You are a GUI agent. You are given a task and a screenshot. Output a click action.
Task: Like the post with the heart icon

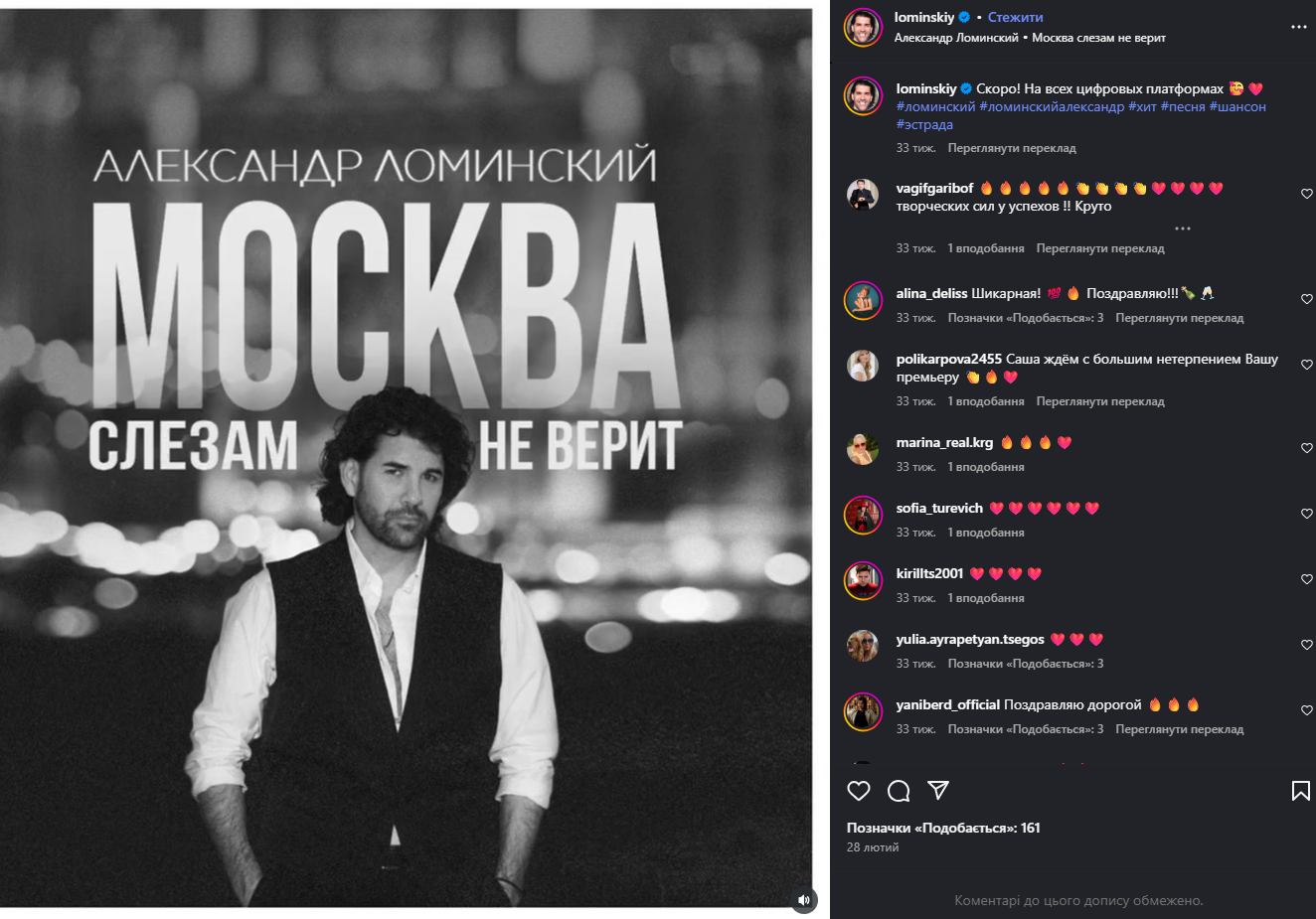pos(859,791)
